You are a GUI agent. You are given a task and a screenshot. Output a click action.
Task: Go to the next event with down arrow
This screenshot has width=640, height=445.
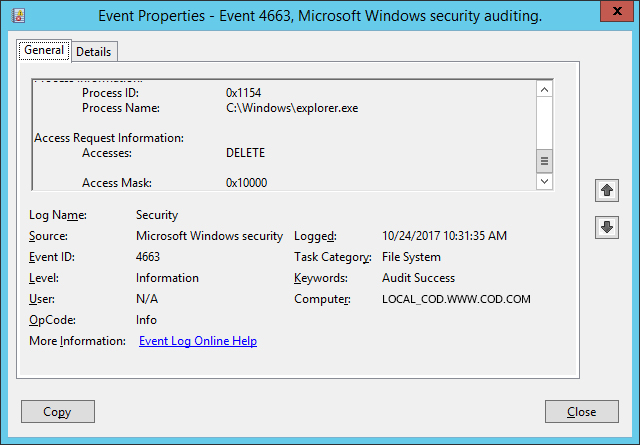pyautogui.click(x=607, y=227)
